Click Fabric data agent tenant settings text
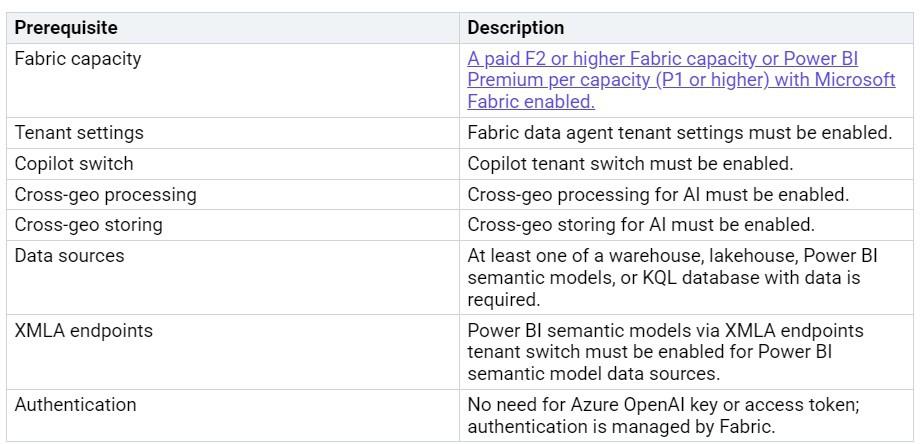Screen dimensions: 921x444 [679, 132]
